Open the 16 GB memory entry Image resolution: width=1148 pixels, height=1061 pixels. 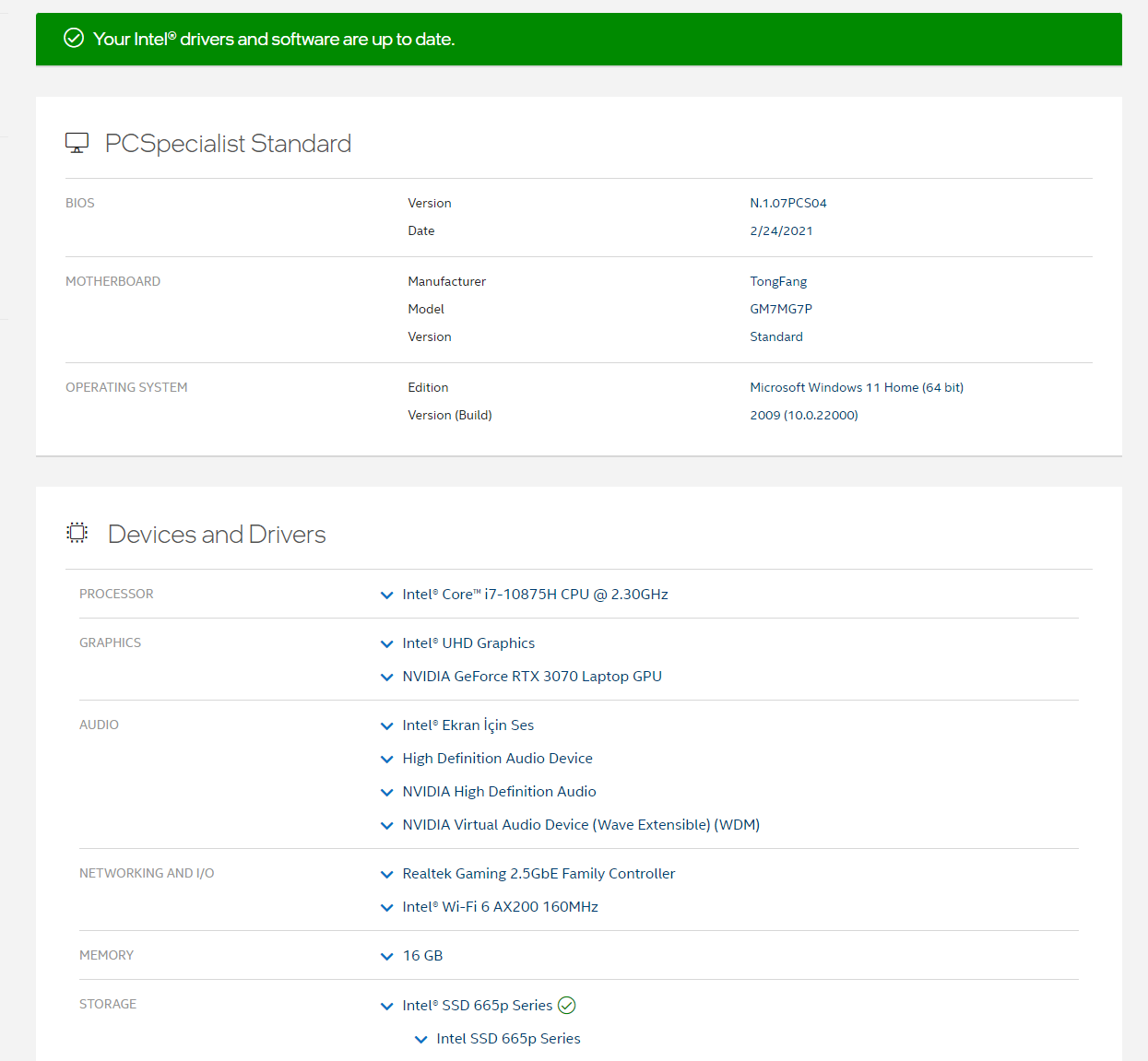click(x=422, y=956)
